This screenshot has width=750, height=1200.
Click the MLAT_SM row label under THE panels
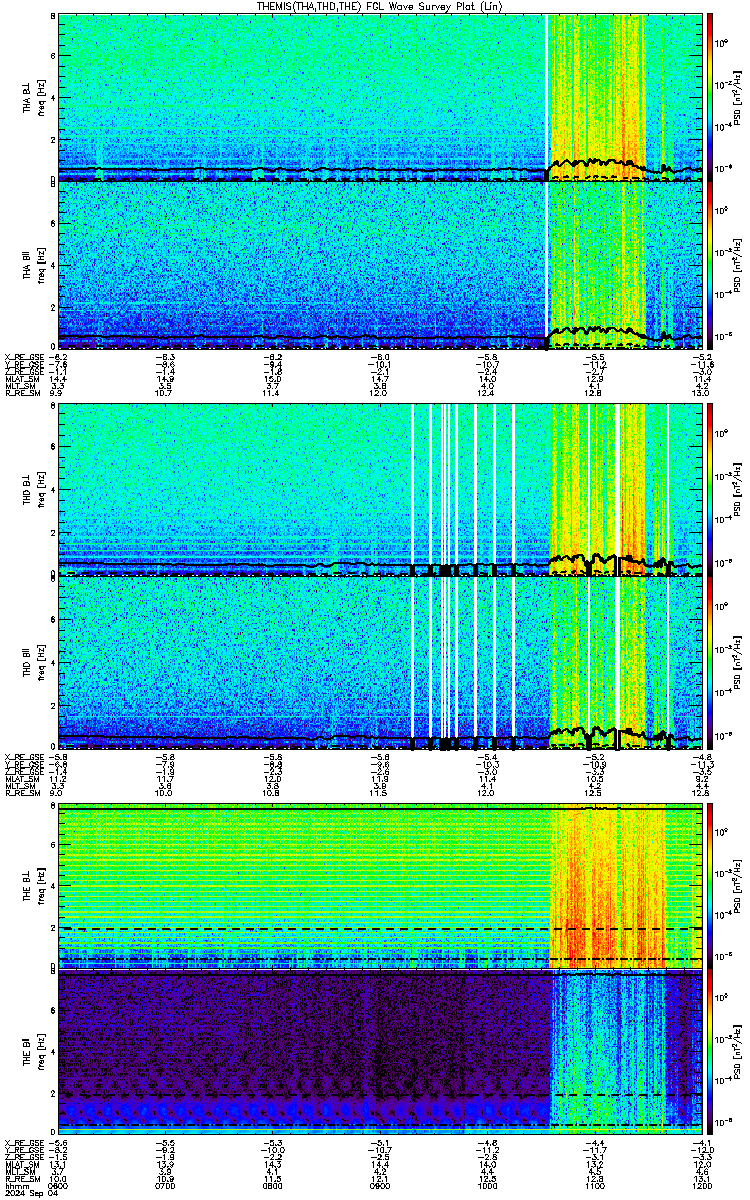(21, 1165)
